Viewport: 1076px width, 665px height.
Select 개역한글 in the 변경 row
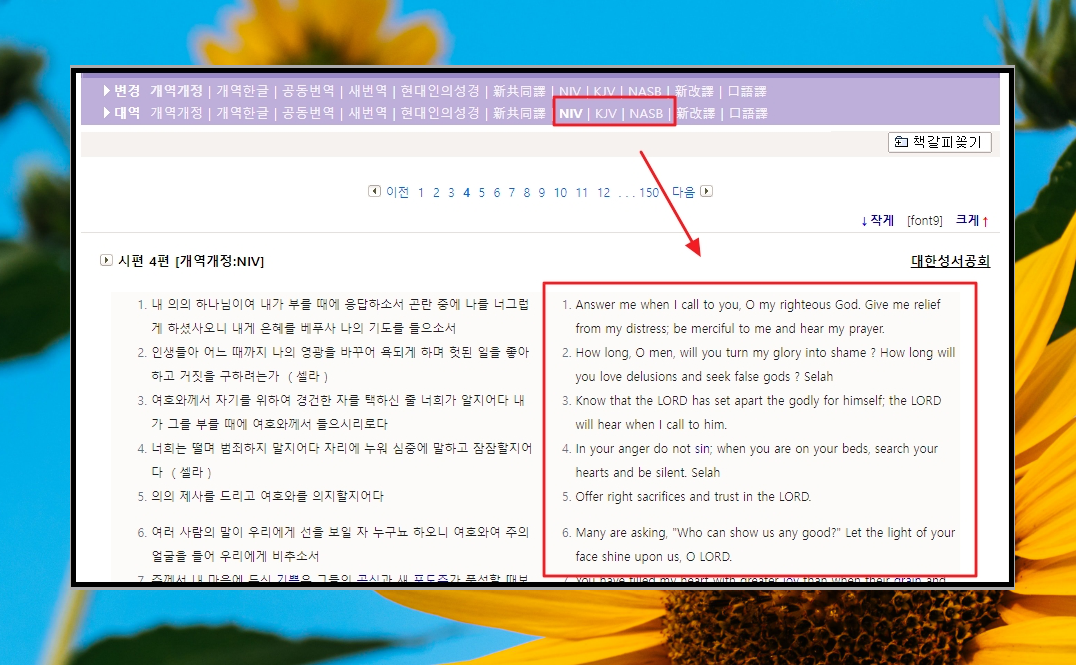coord(242,91)
